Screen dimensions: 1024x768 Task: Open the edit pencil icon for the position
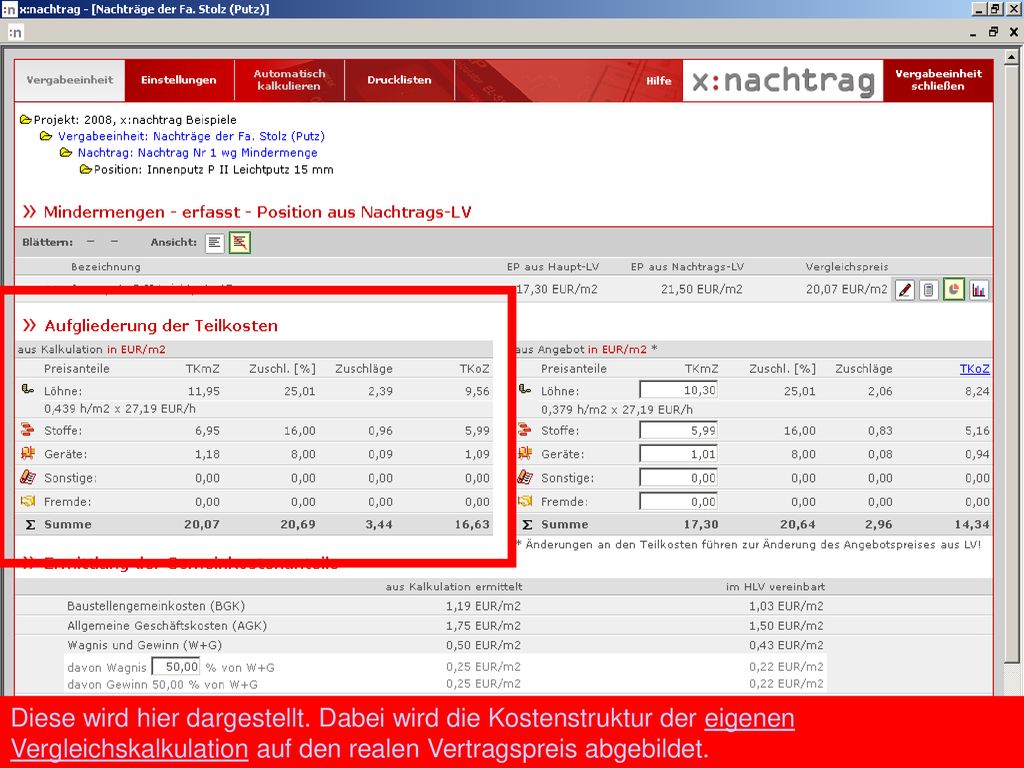tap(904, 290)
